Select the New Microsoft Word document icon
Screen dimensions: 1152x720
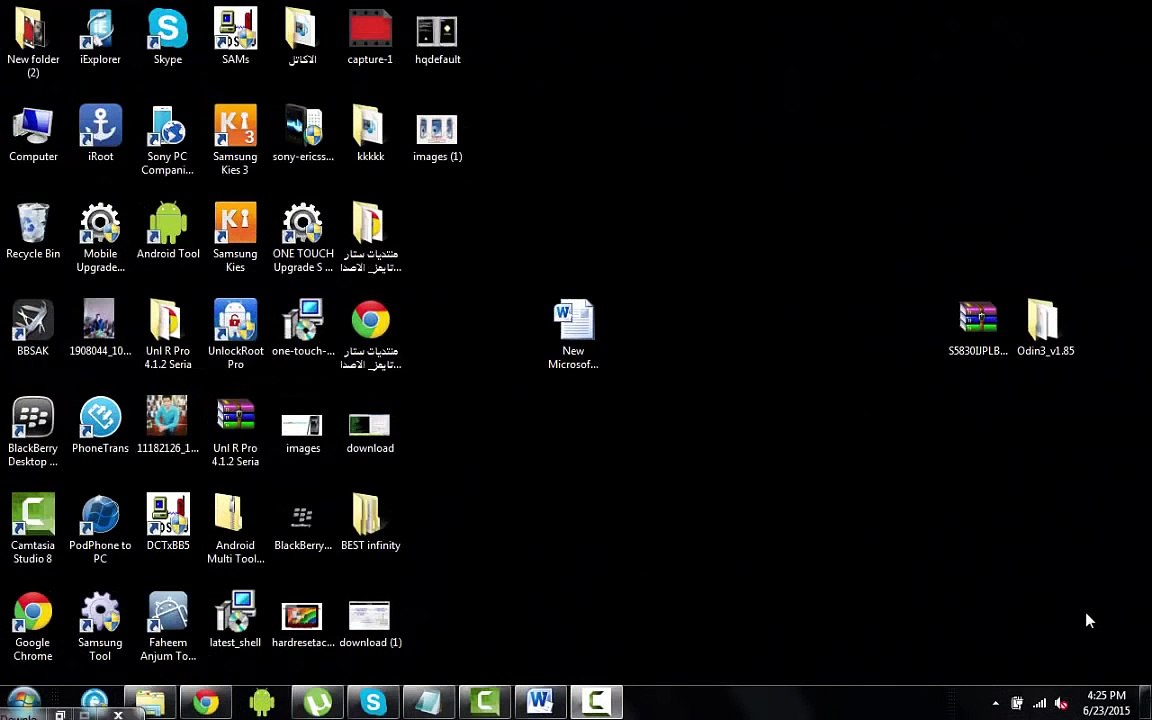coord(573,334)
